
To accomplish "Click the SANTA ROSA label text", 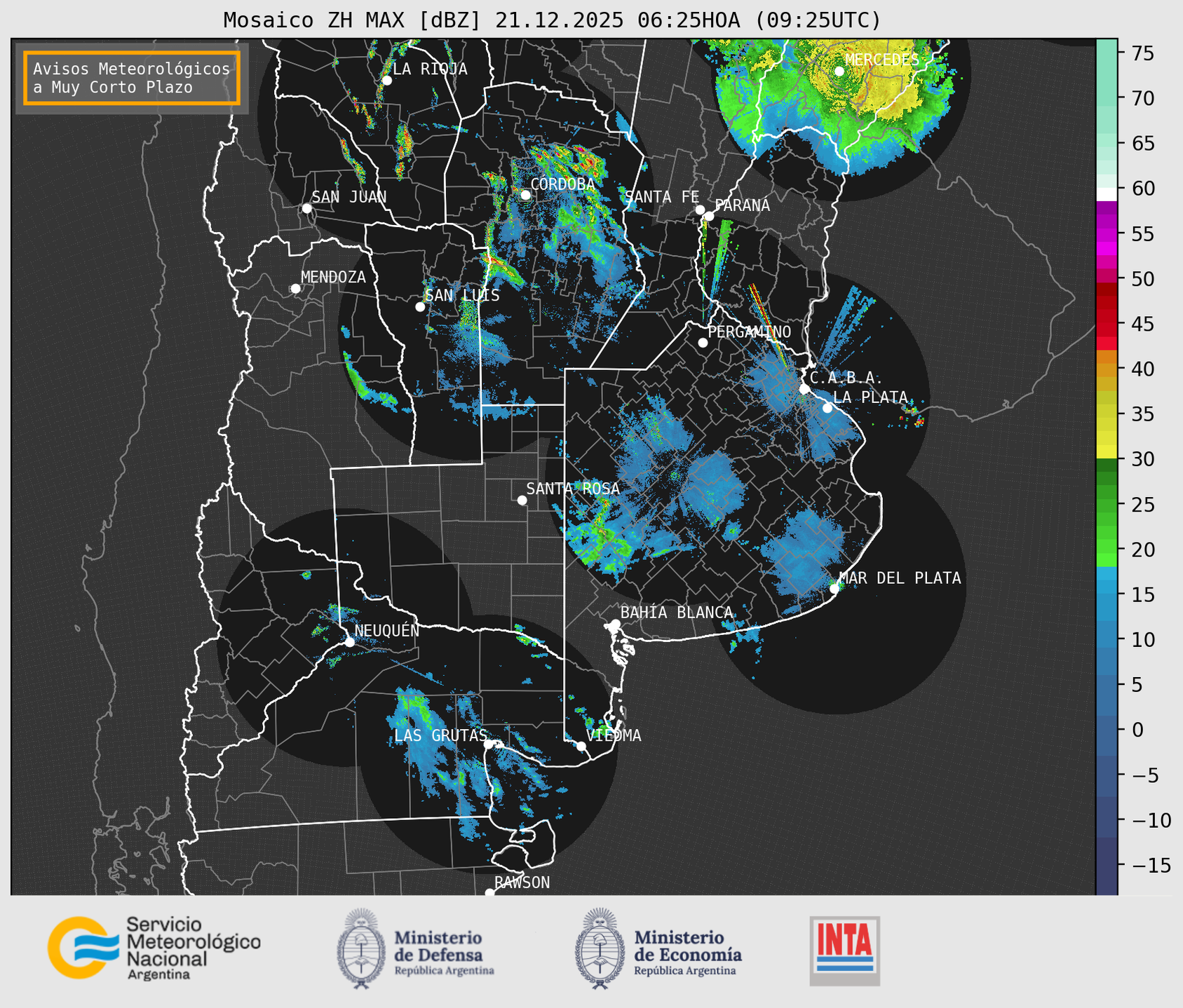I will (x=573, y=489).
